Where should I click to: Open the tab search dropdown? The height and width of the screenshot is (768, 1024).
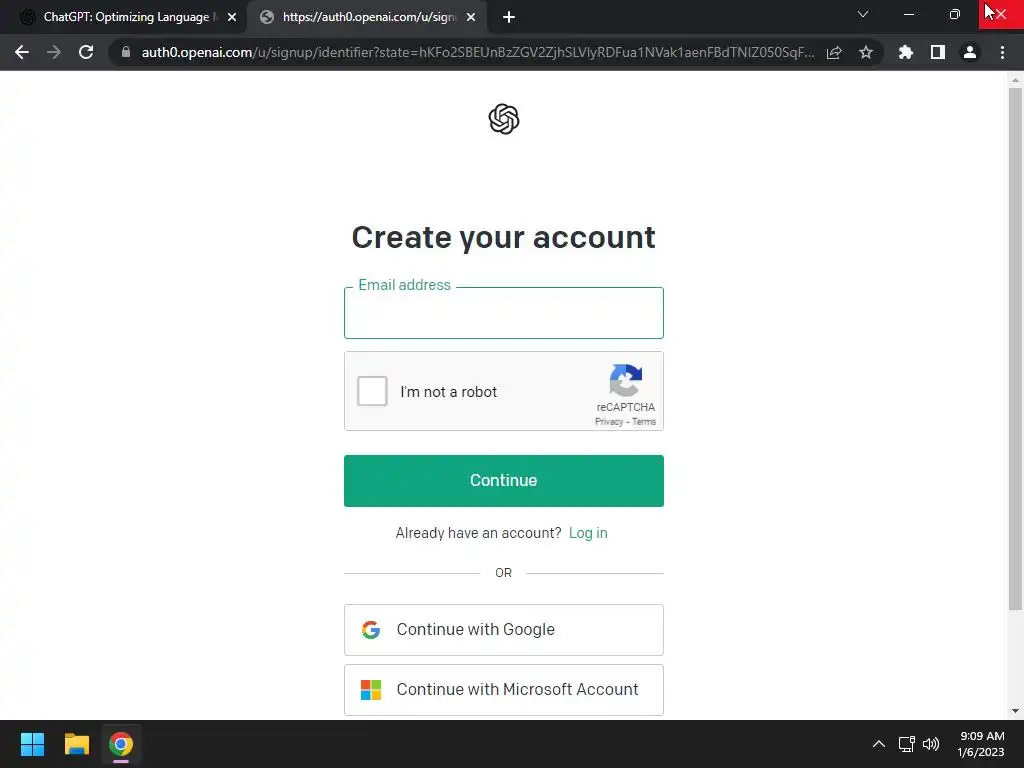pos(863,14)
